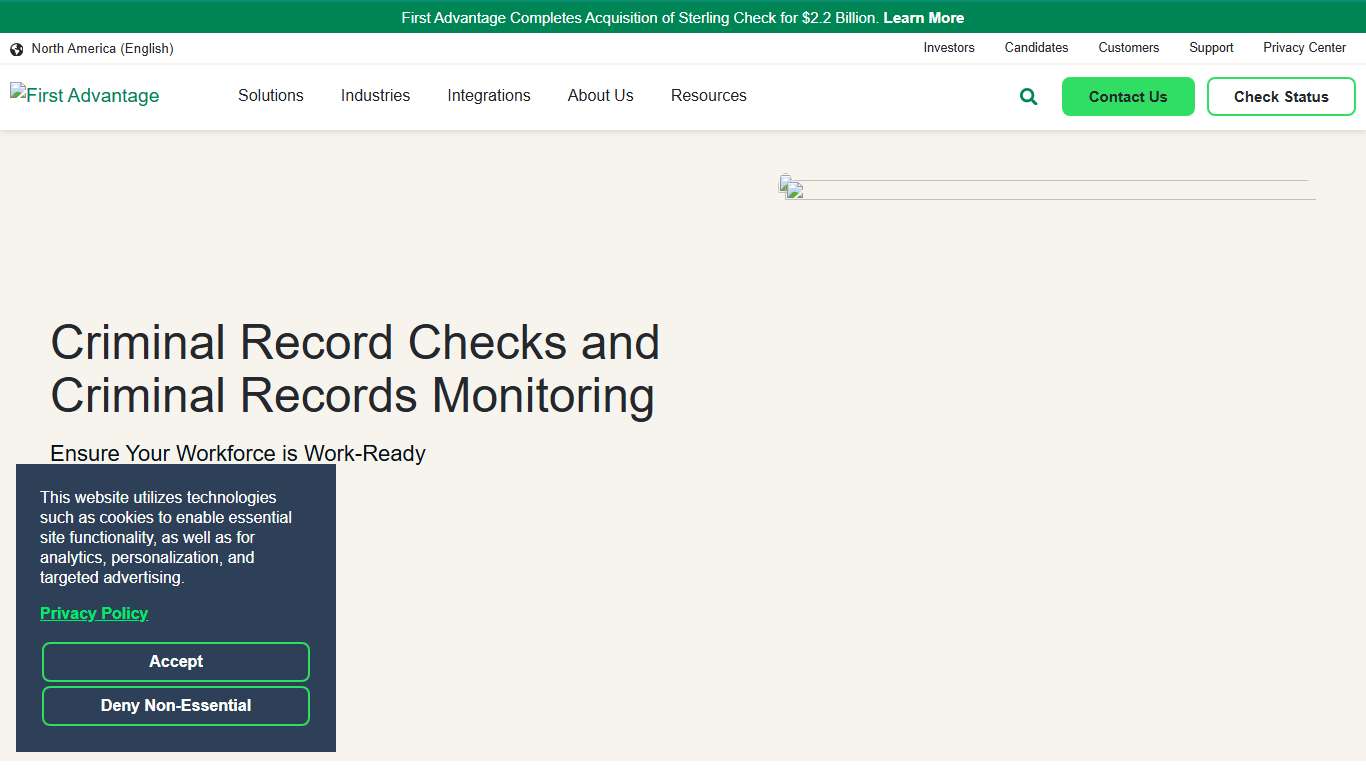The width and height of the screenshot is (1366, 768).
Task: Select the Solutions navigation menu
Action: click(x=270, y=96)
